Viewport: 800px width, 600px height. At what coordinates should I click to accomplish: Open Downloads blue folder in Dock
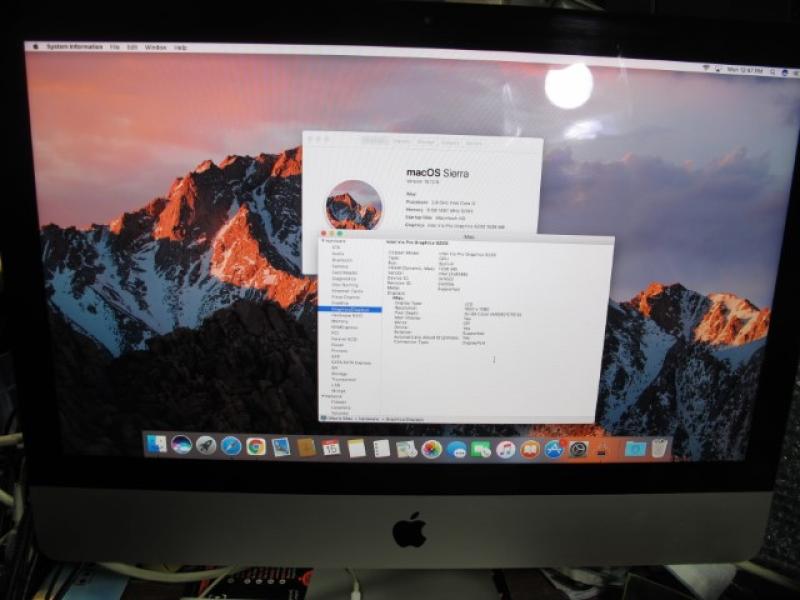[635, 449]
